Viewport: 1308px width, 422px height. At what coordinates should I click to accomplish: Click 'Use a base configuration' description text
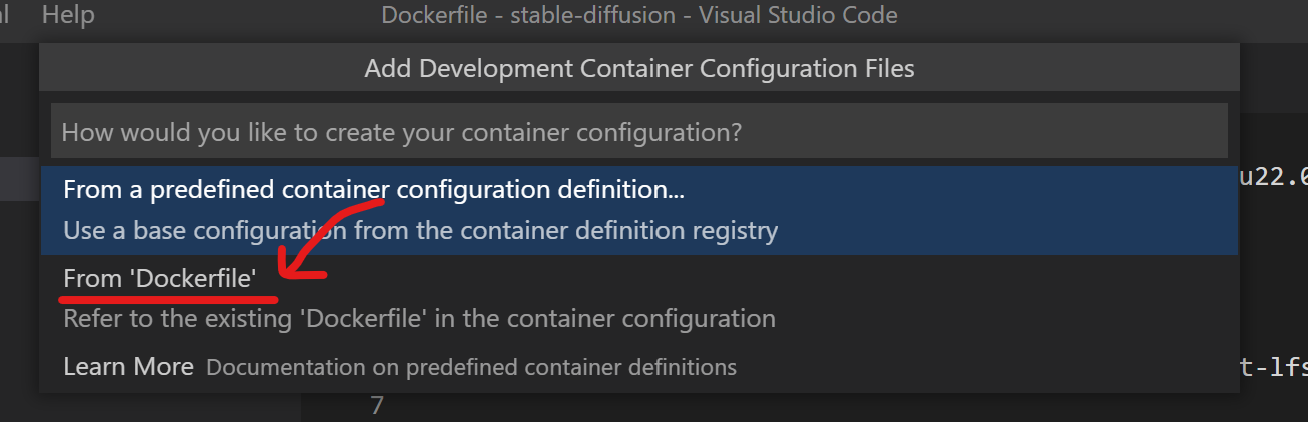[x=420, y=231]
